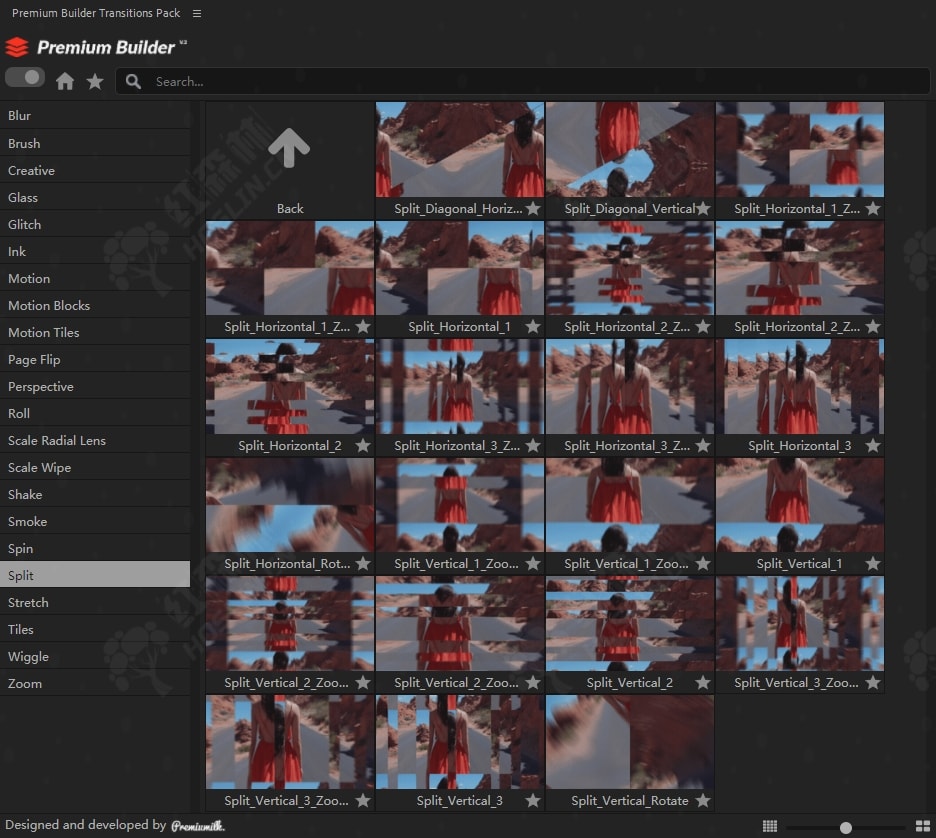Click the Premium Builder logo icon
936x838 pixels.
17,47
